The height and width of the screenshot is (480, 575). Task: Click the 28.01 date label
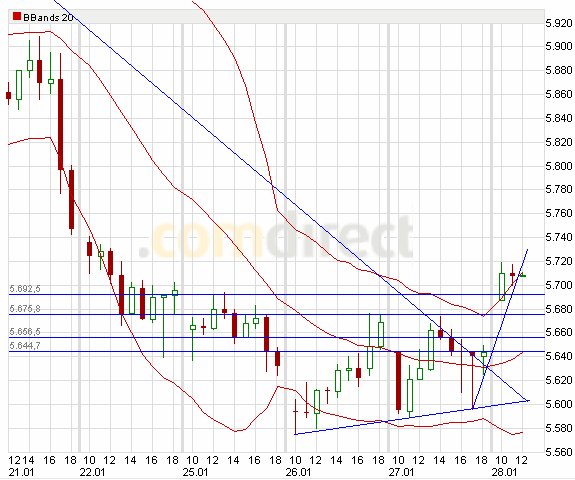[504, 472]
